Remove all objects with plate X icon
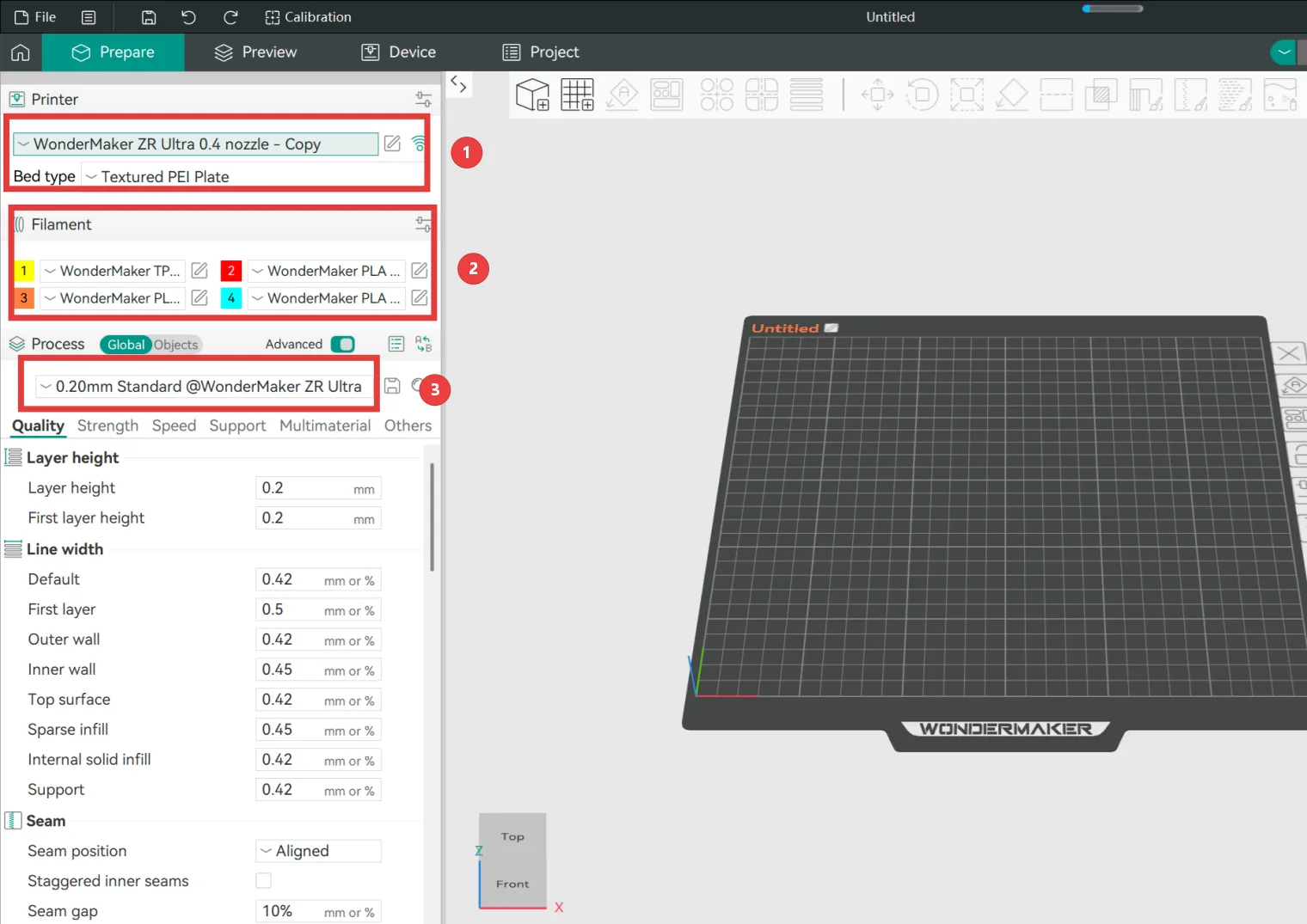Viewport: 1307px width, 924px height. (x=1288, y=353)
